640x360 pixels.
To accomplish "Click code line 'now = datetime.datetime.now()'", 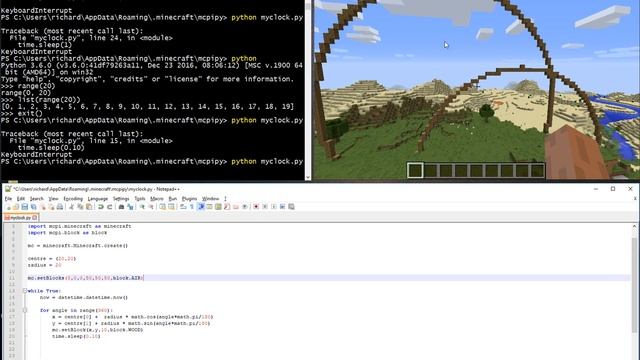I will (x=84, y=298).
